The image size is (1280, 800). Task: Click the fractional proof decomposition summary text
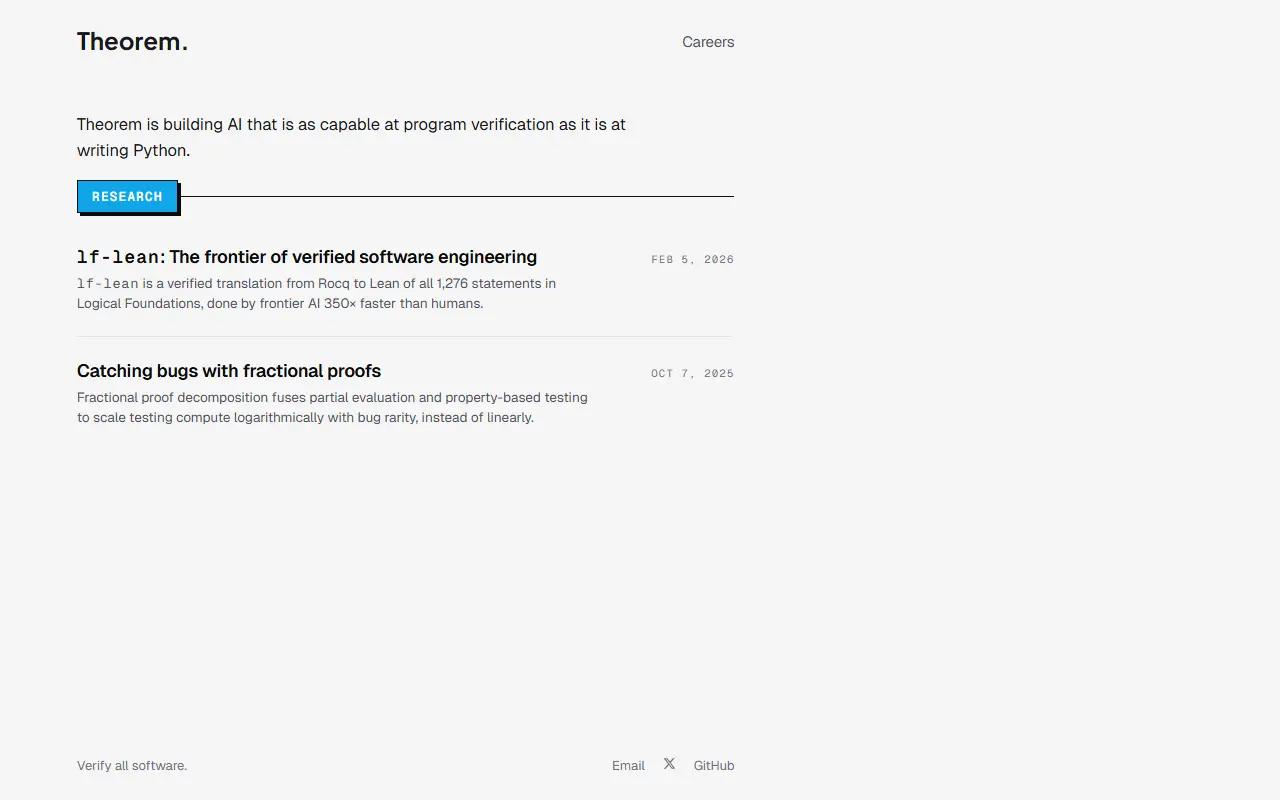(x=332, y=407)
